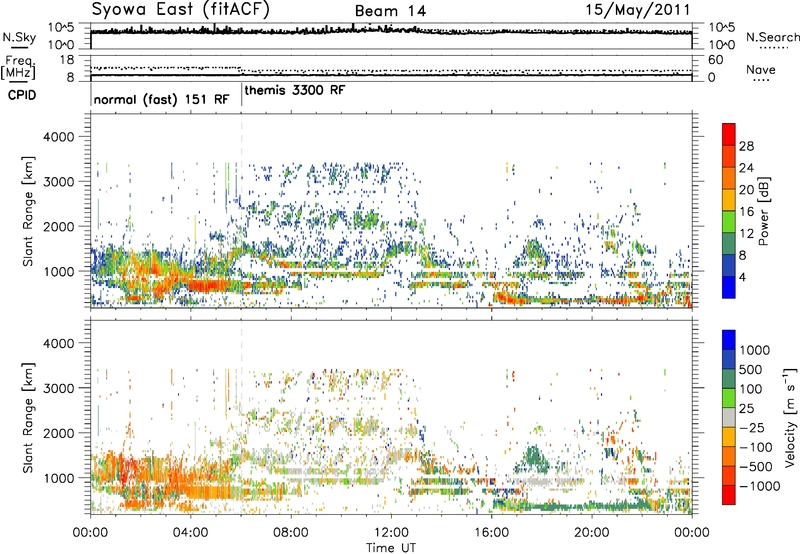Click the right "10^0" noise tick beside N.Search
The height and width of the screenshot is (554, 800).
click(722, 45)
